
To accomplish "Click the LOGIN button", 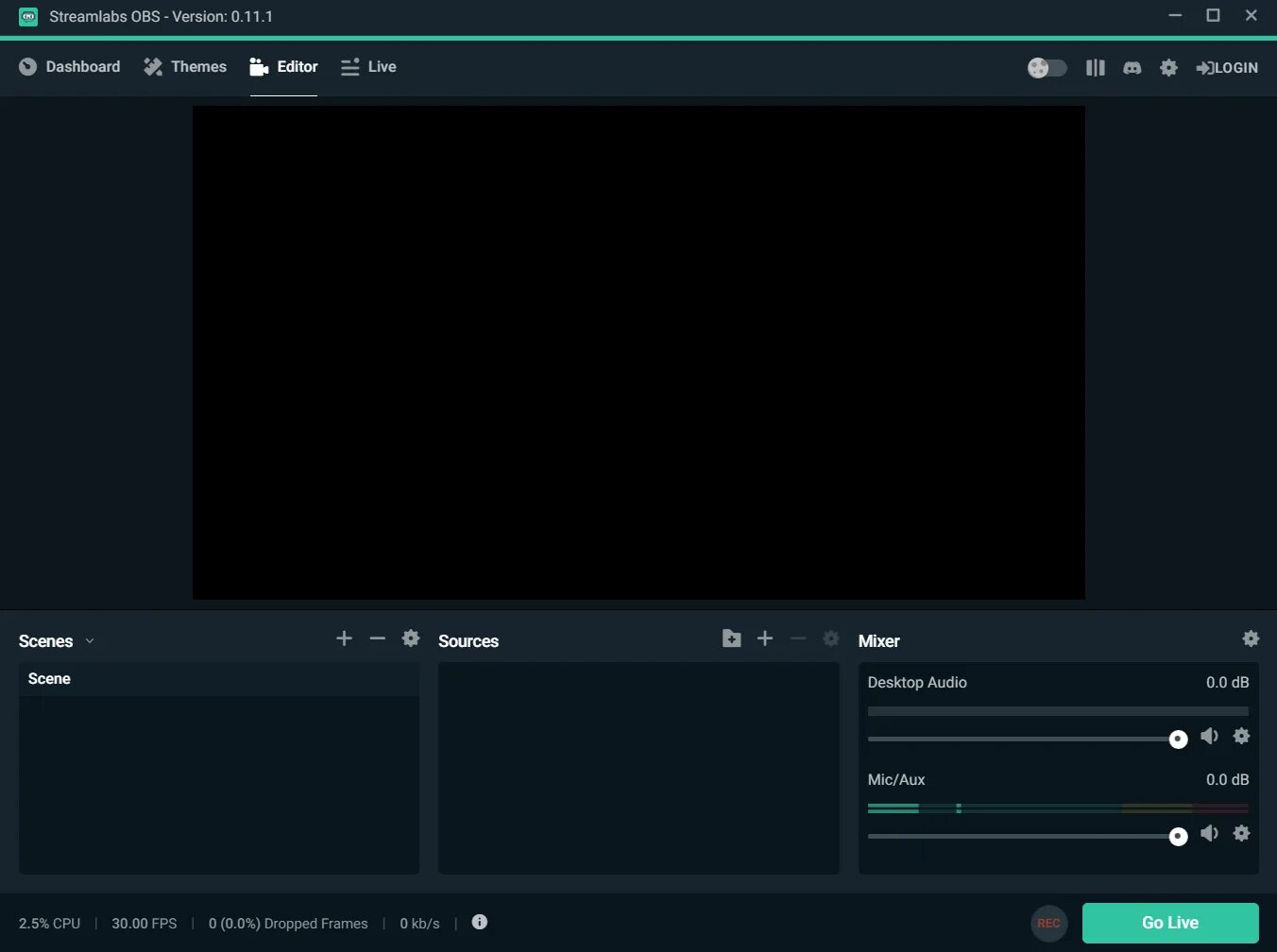I will (1227, 68).
